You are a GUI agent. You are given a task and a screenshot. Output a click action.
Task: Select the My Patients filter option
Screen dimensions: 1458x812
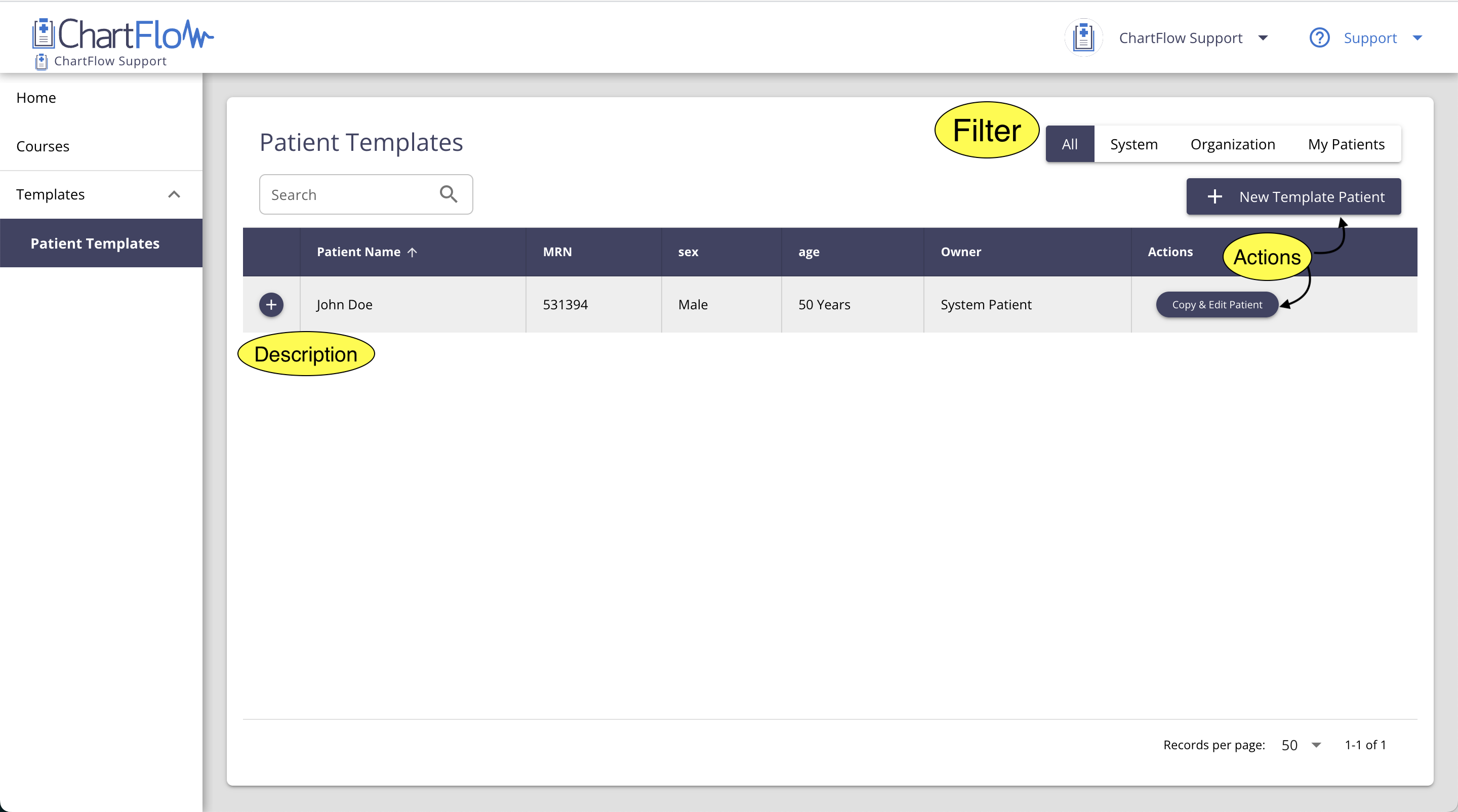[x=1346, y=144]
